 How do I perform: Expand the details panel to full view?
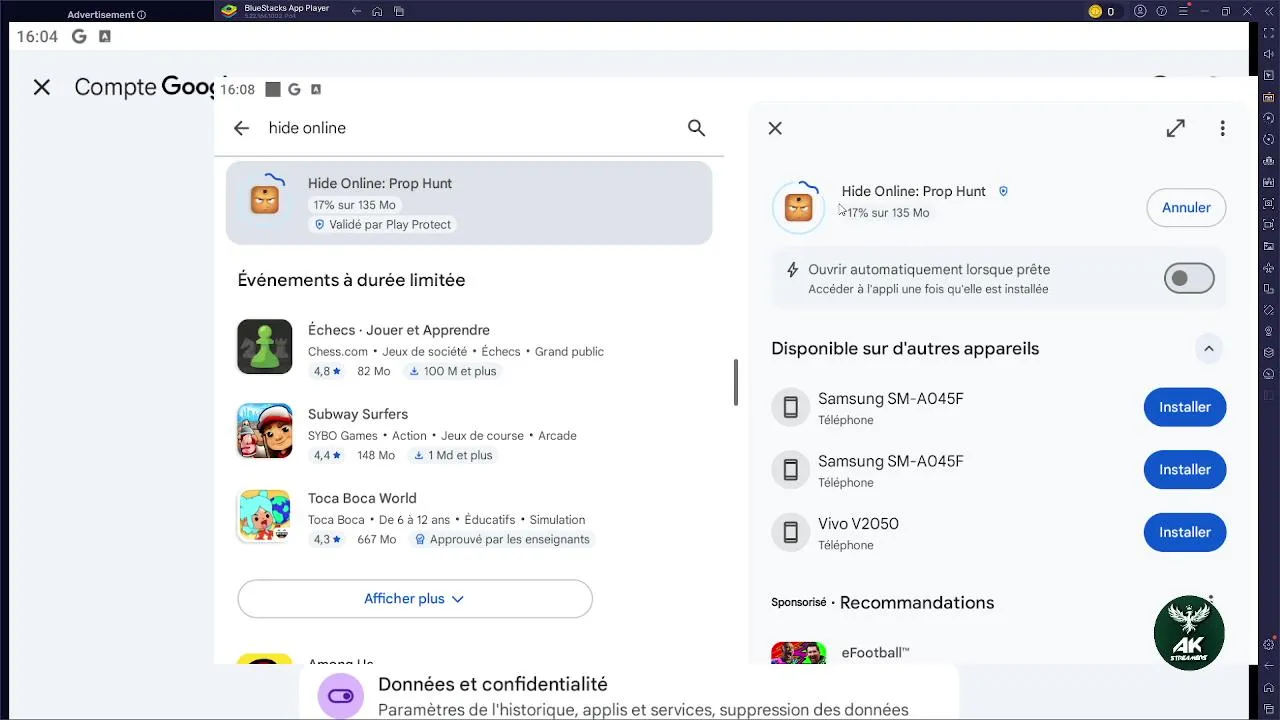pos(1176,128)
